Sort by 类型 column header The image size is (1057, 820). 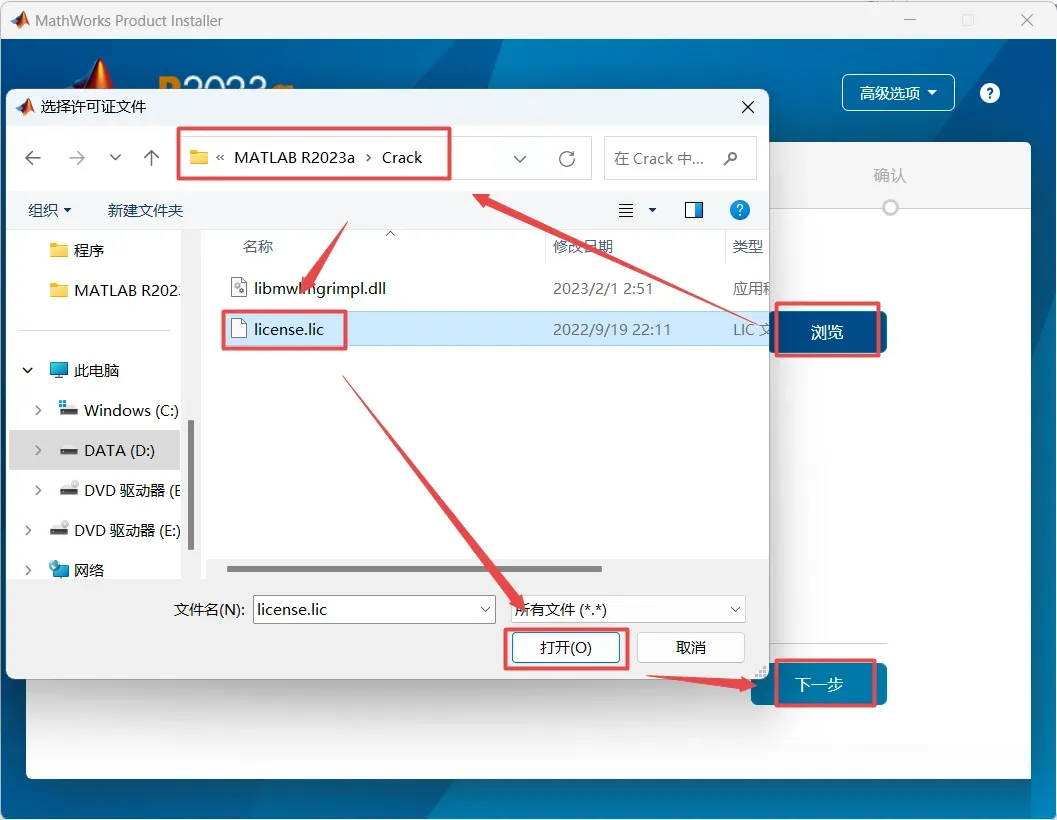(748, 247)
